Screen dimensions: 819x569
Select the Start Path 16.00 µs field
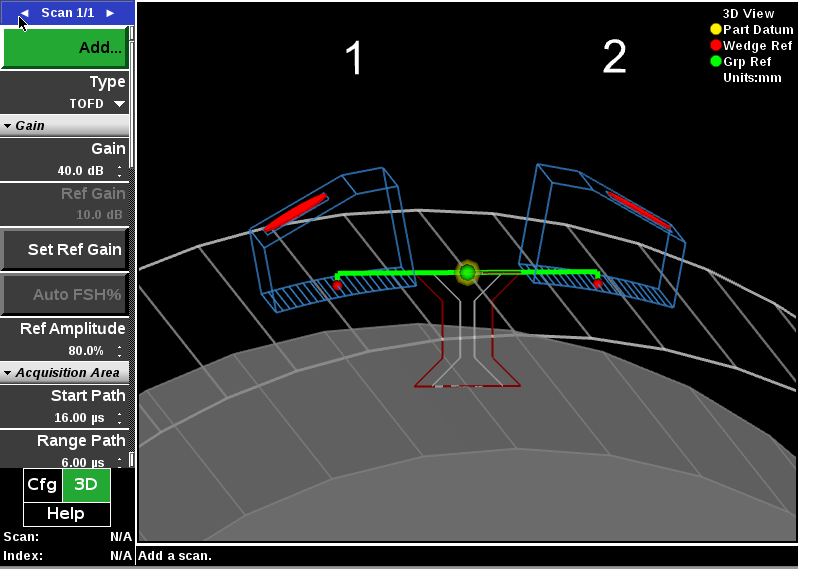pyautogui.click(x=65, y=407)
